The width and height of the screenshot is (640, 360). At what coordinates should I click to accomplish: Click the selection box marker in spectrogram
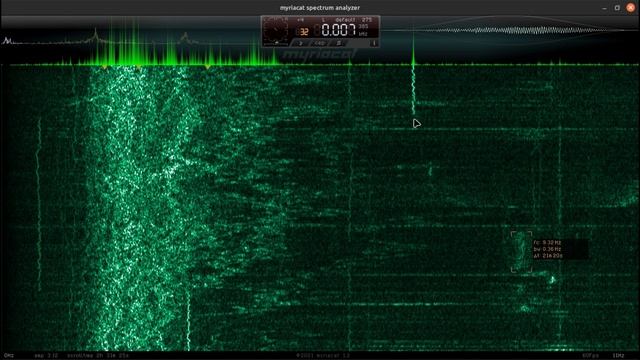click(x=521, y=252)
